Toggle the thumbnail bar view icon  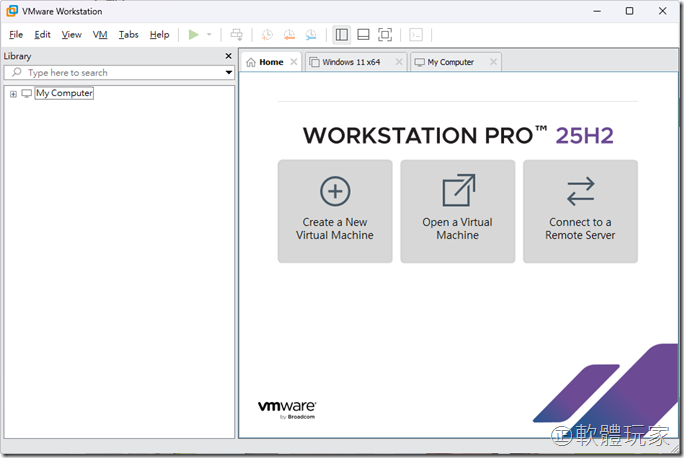[x=363, y=34]
